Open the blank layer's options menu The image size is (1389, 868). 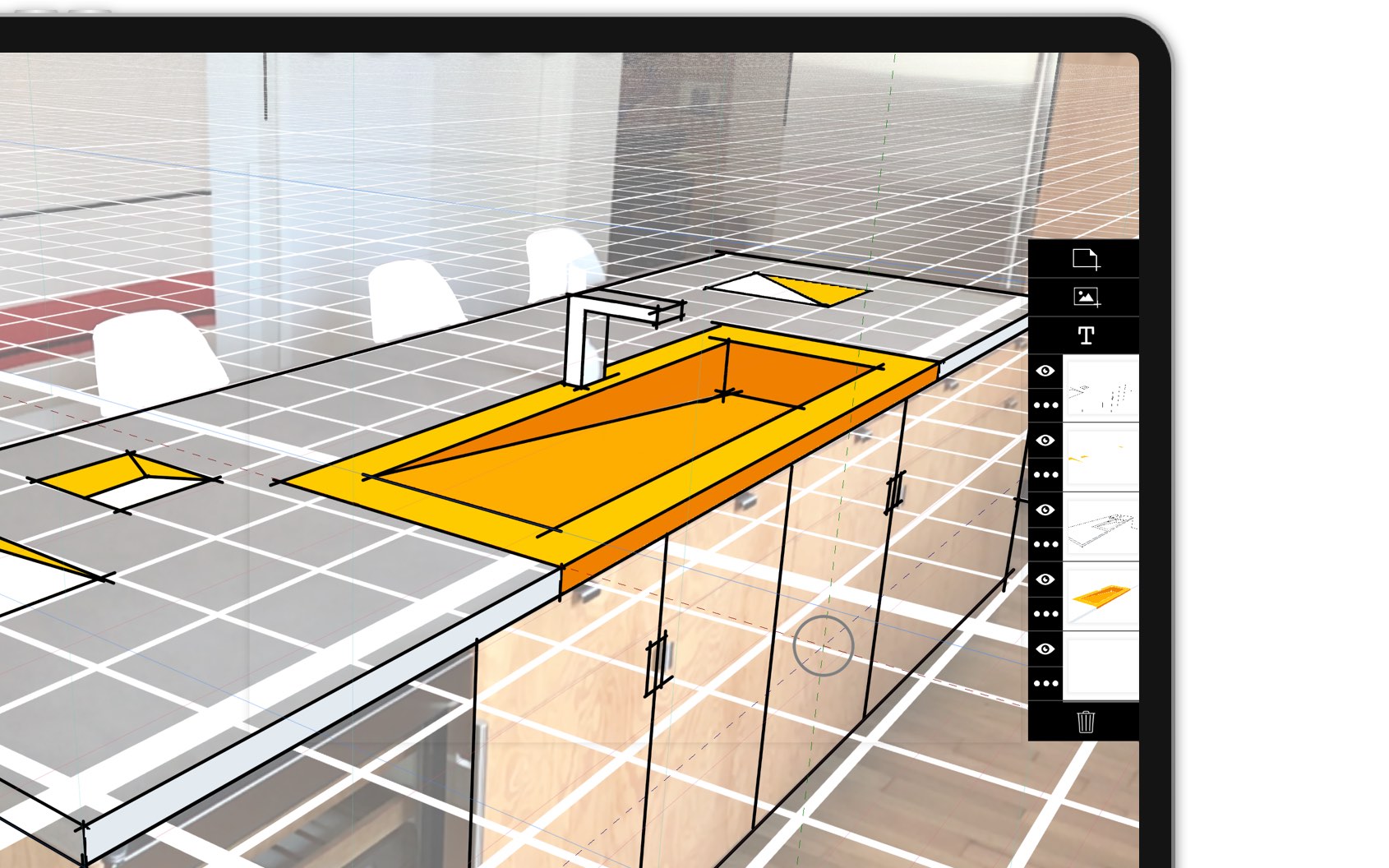1045,681
